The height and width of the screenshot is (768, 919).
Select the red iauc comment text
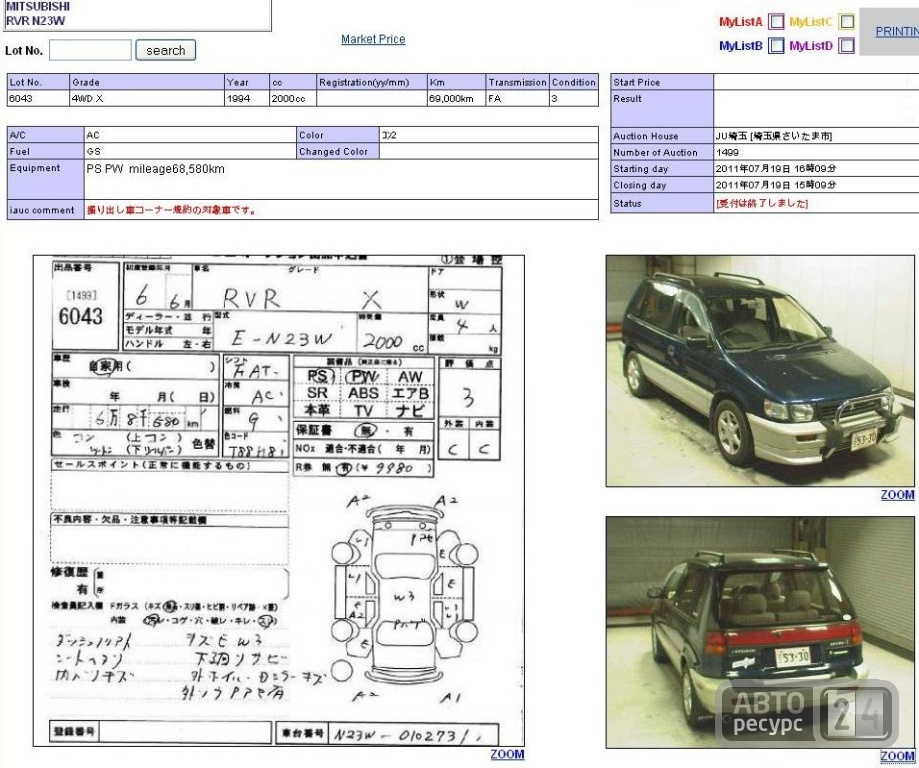click(x=171, y=210)
